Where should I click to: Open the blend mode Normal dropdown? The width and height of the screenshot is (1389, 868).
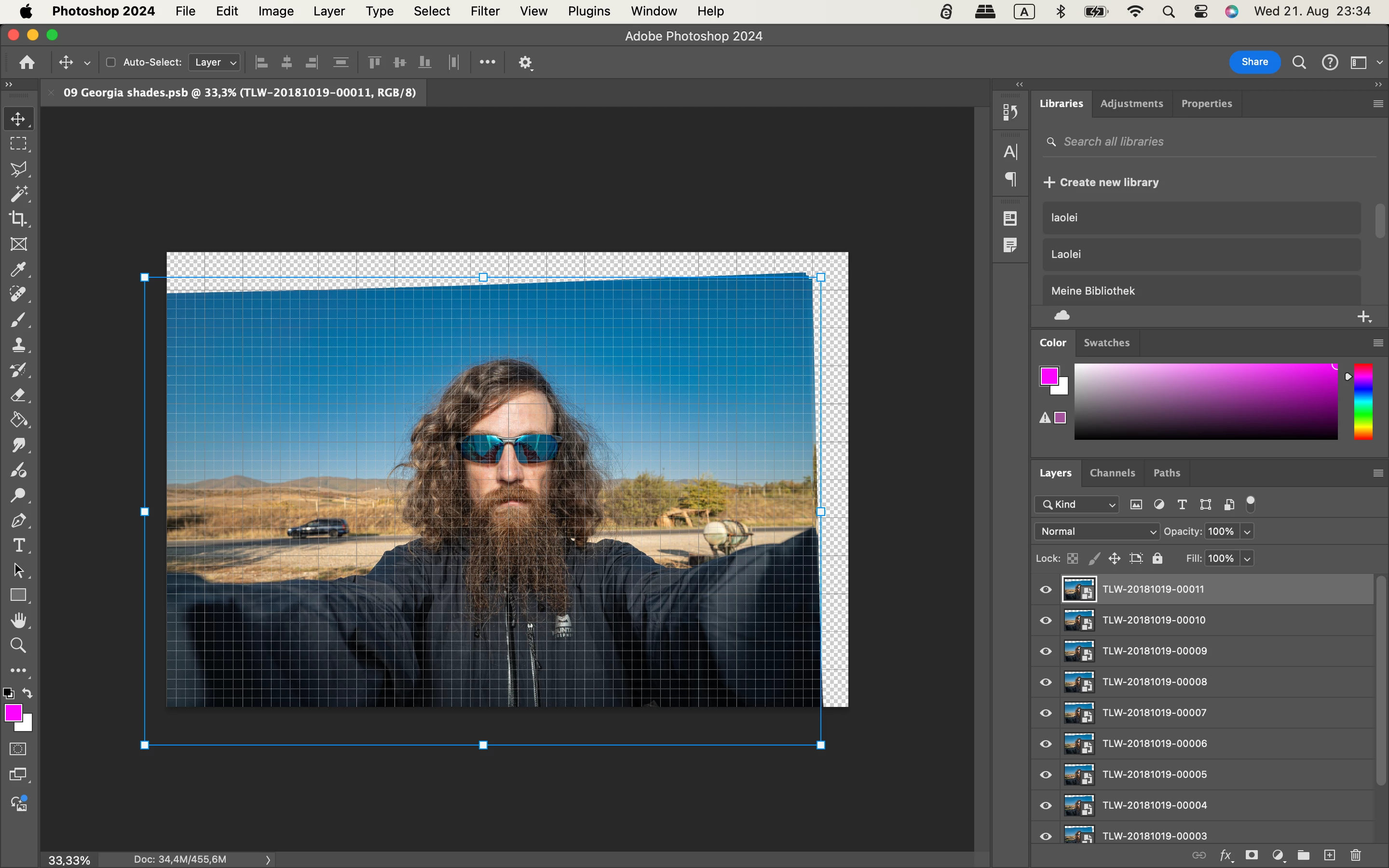coord(1097,531)
